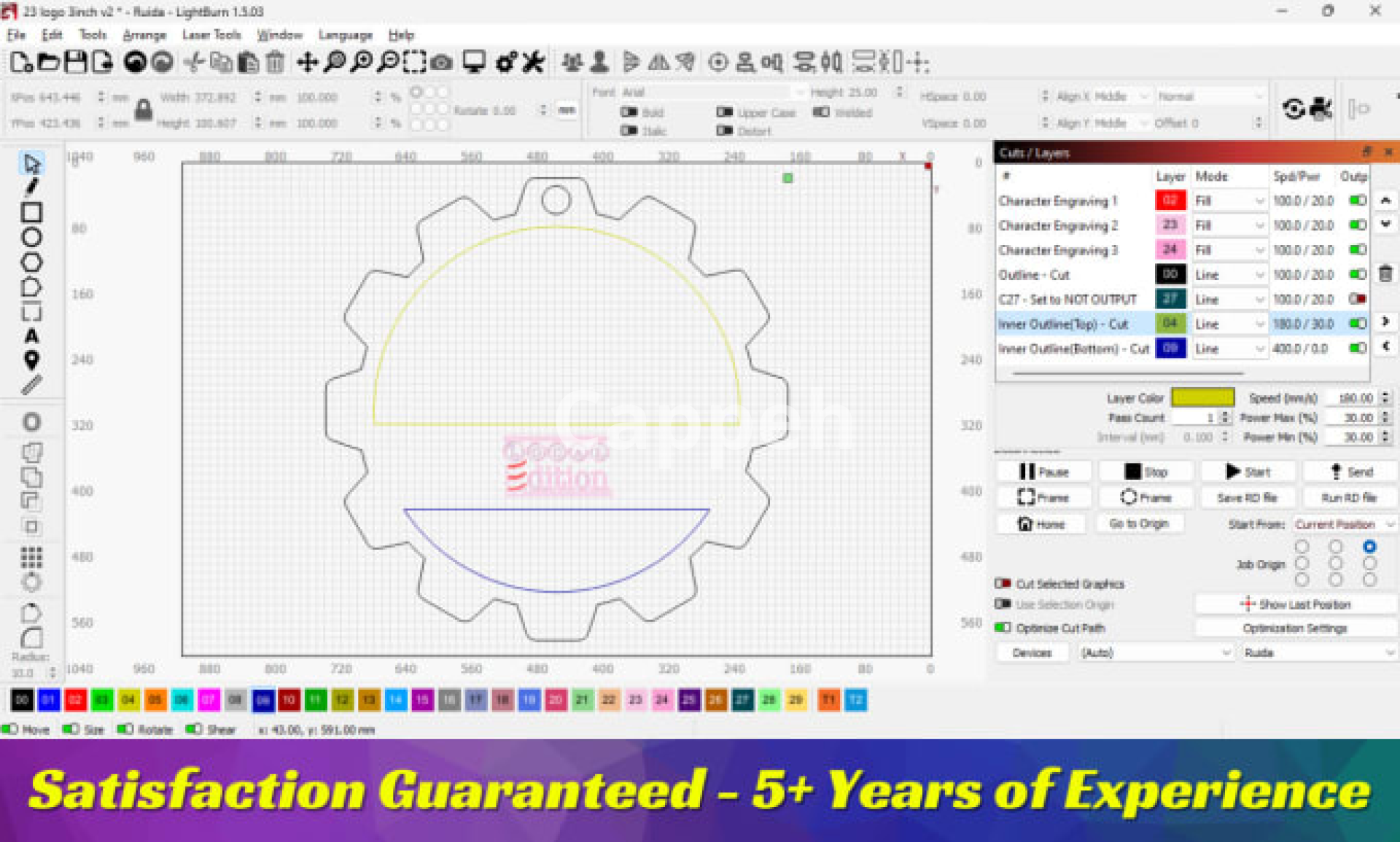Toggle Cut Selected Graphics switch

coord(1003,583)
